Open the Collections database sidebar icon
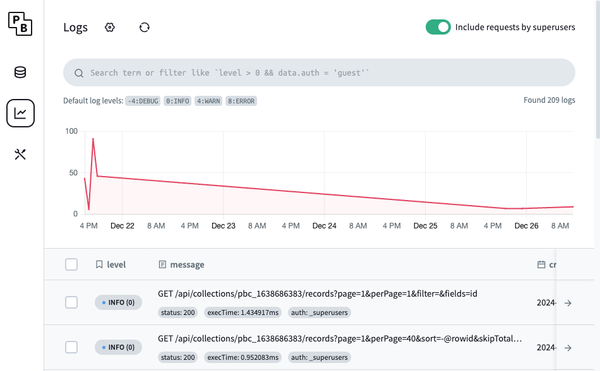 [x=20, y=72]
